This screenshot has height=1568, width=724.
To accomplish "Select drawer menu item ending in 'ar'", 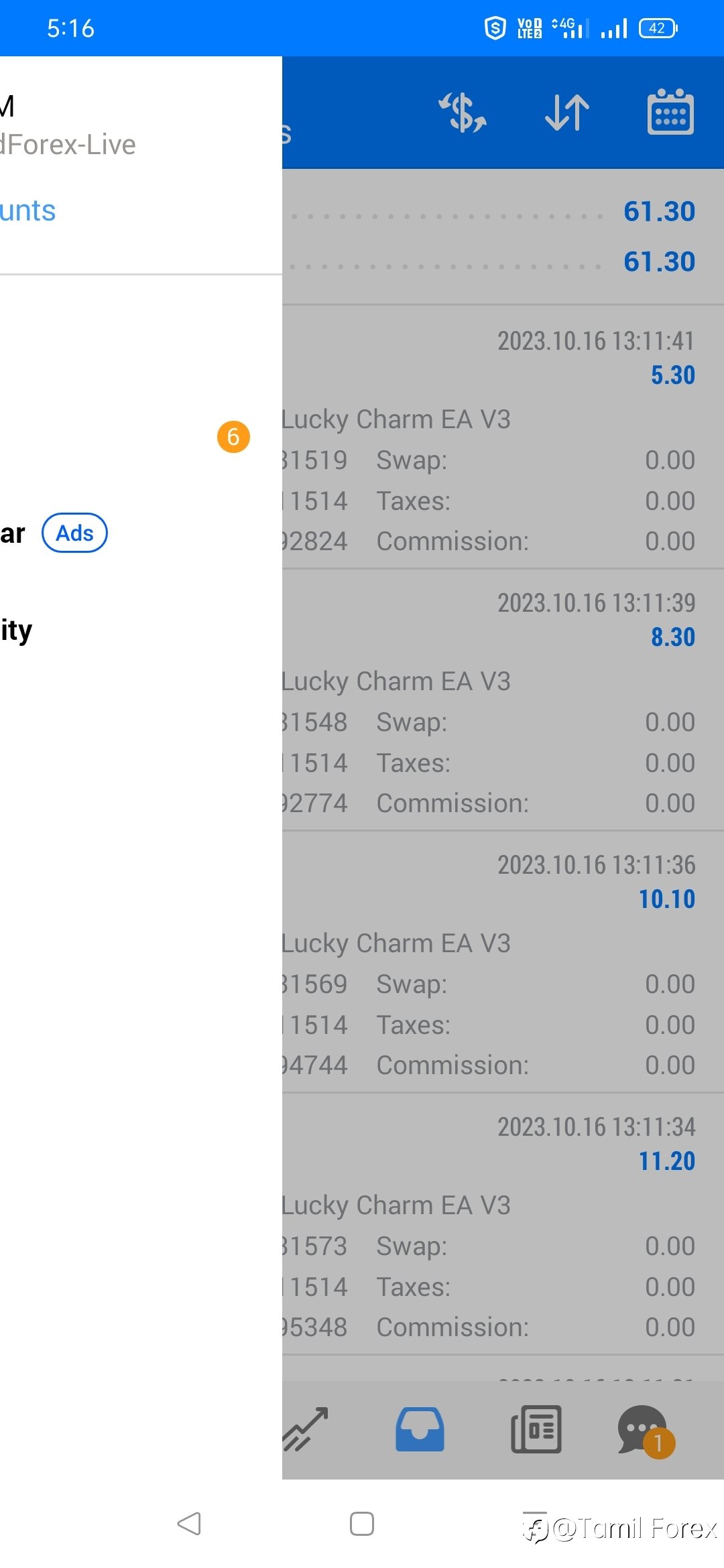I will [13, 533].
